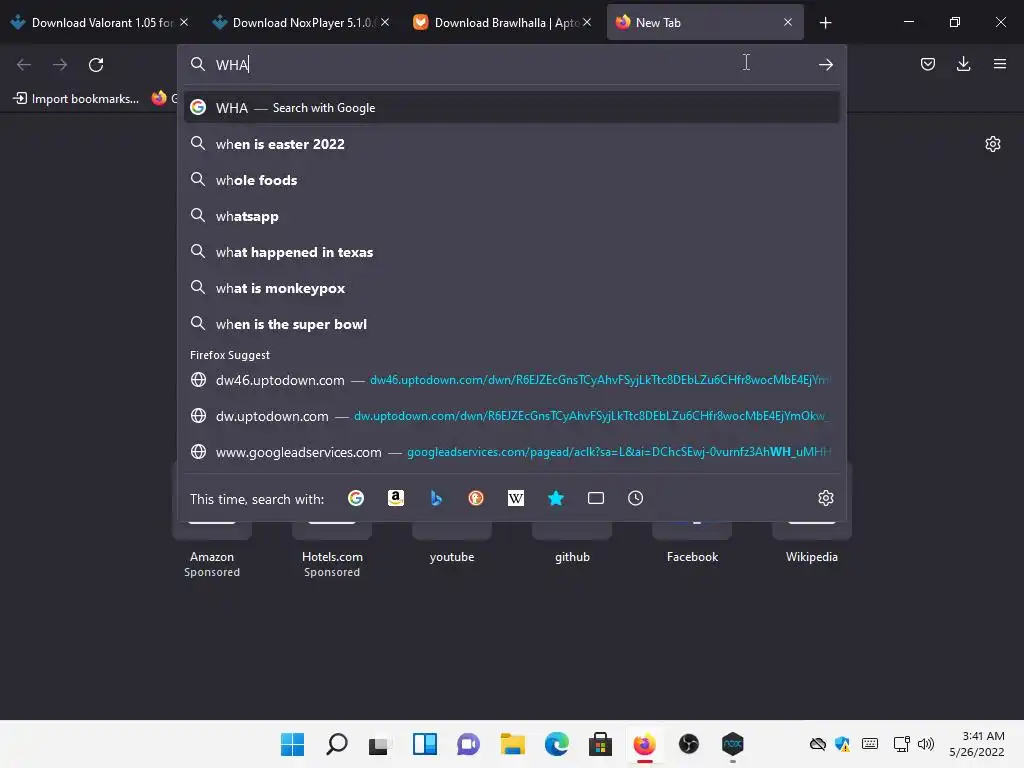Open the Downloads panel

click(963, 64)
